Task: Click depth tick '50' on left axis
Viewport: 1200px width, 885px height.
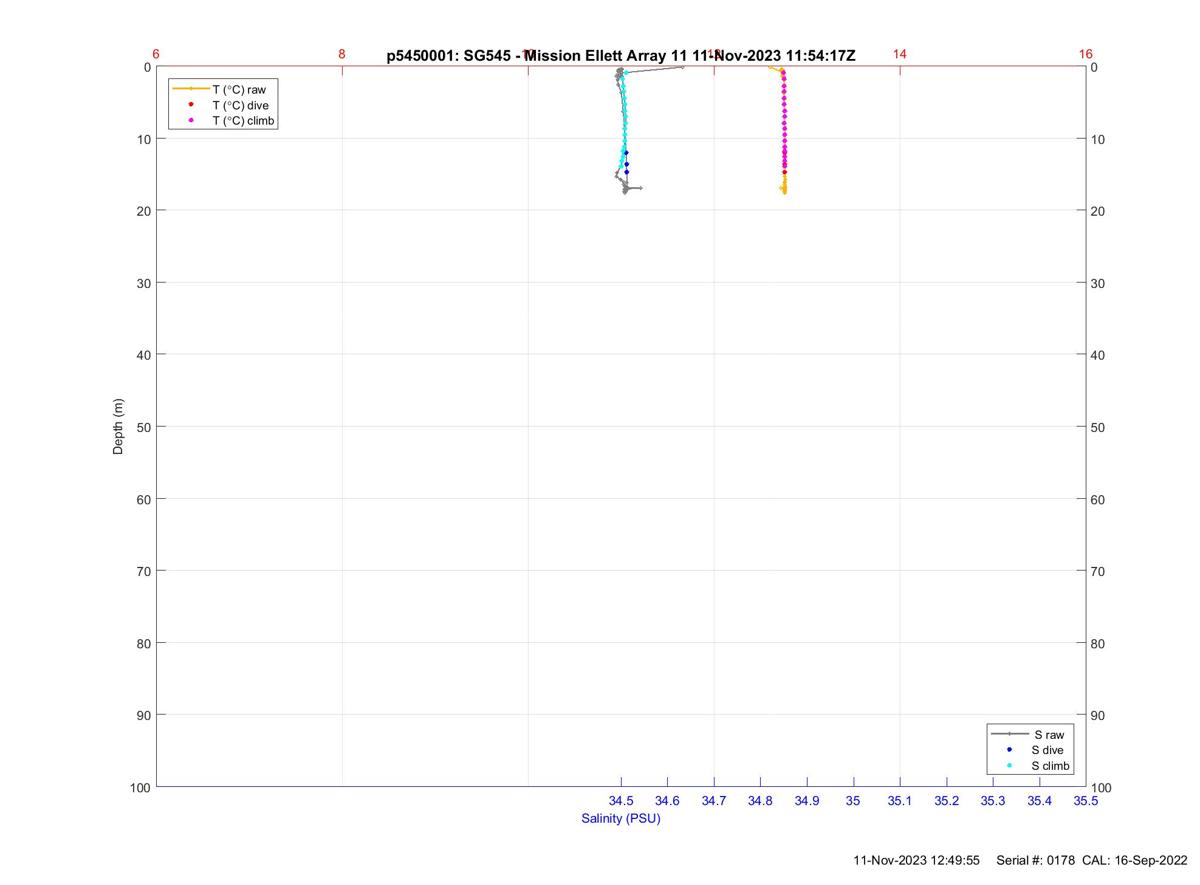Action: coord(143,427)
